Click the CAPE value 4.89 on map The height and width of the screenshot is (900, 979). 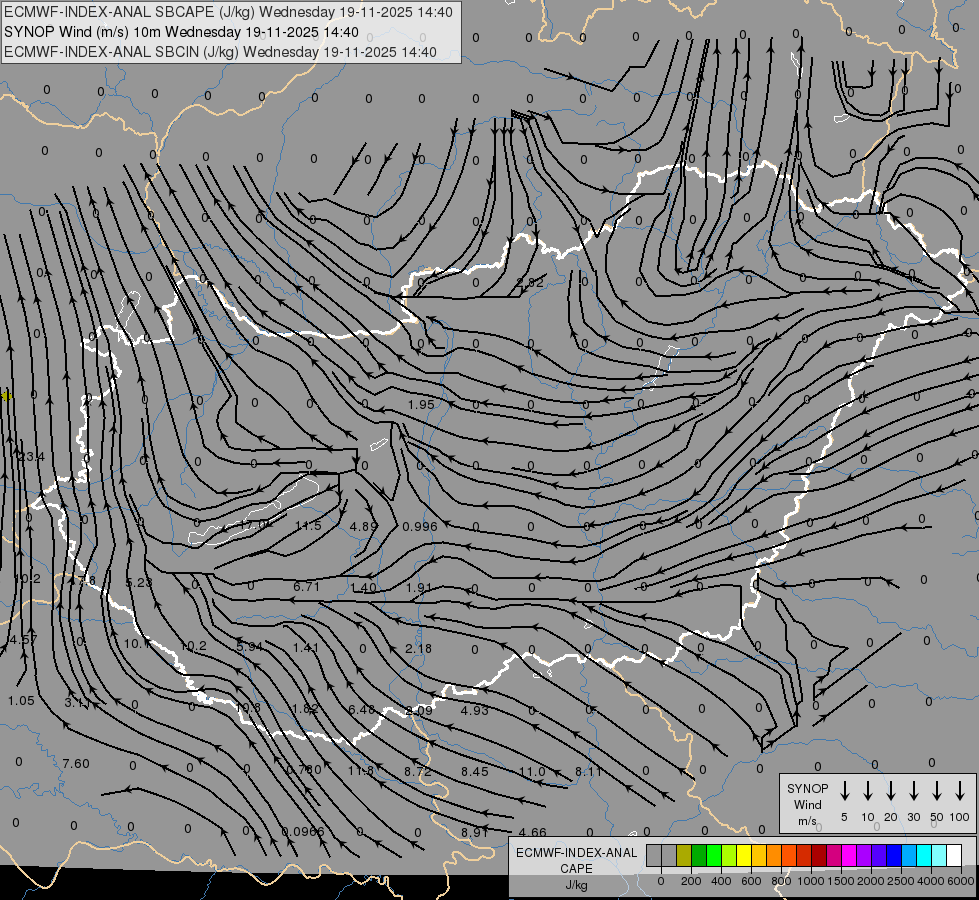tap(363, 526)
